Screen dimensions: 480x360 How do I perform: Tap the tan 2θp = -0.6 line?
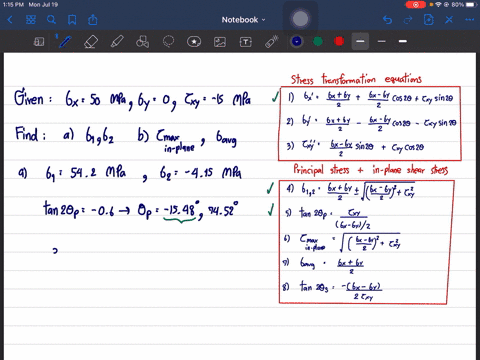(x=140, y=212)
